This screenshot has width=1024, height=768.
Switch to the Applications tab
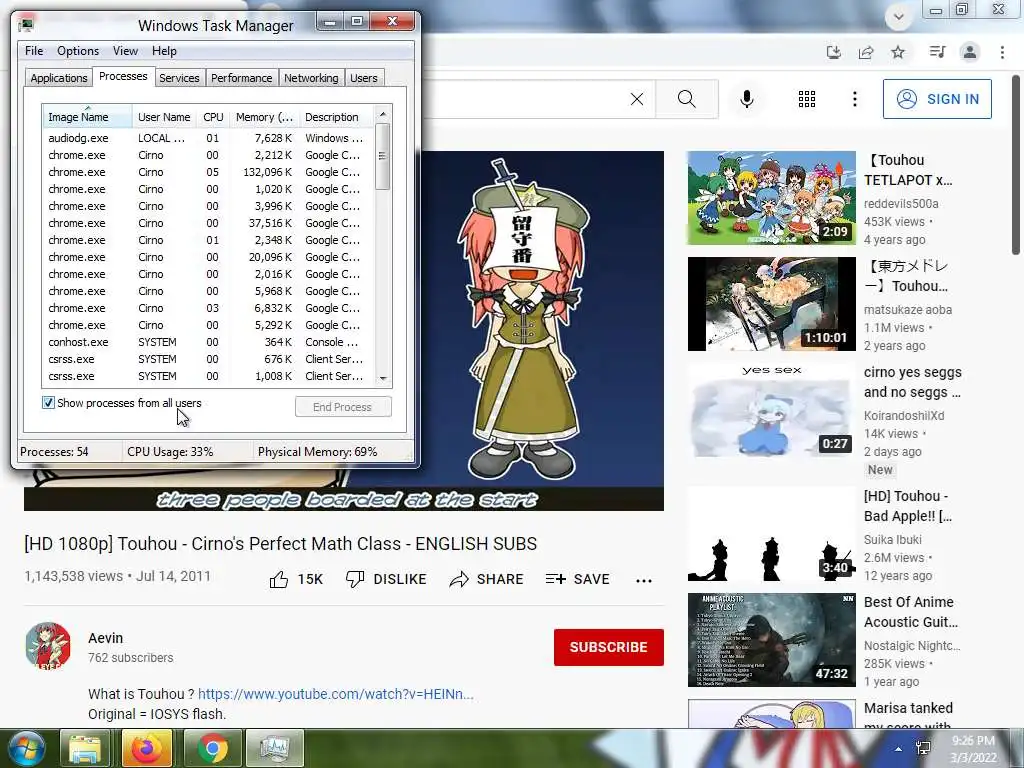tap(59, 78)
